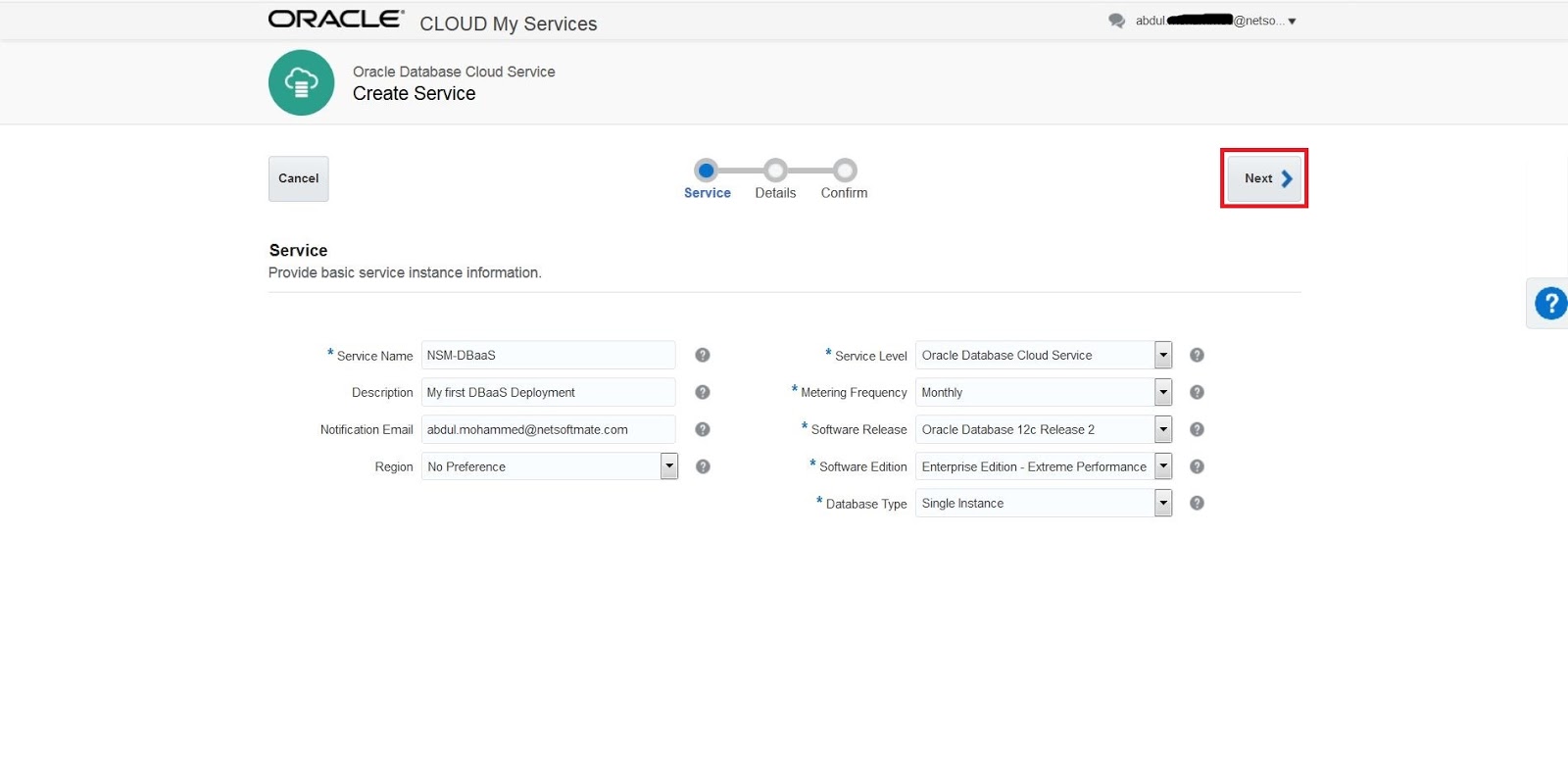Viewport: 1568px width, 781px height.
Task: Click the Software Edition label
Action: (862, 466)
